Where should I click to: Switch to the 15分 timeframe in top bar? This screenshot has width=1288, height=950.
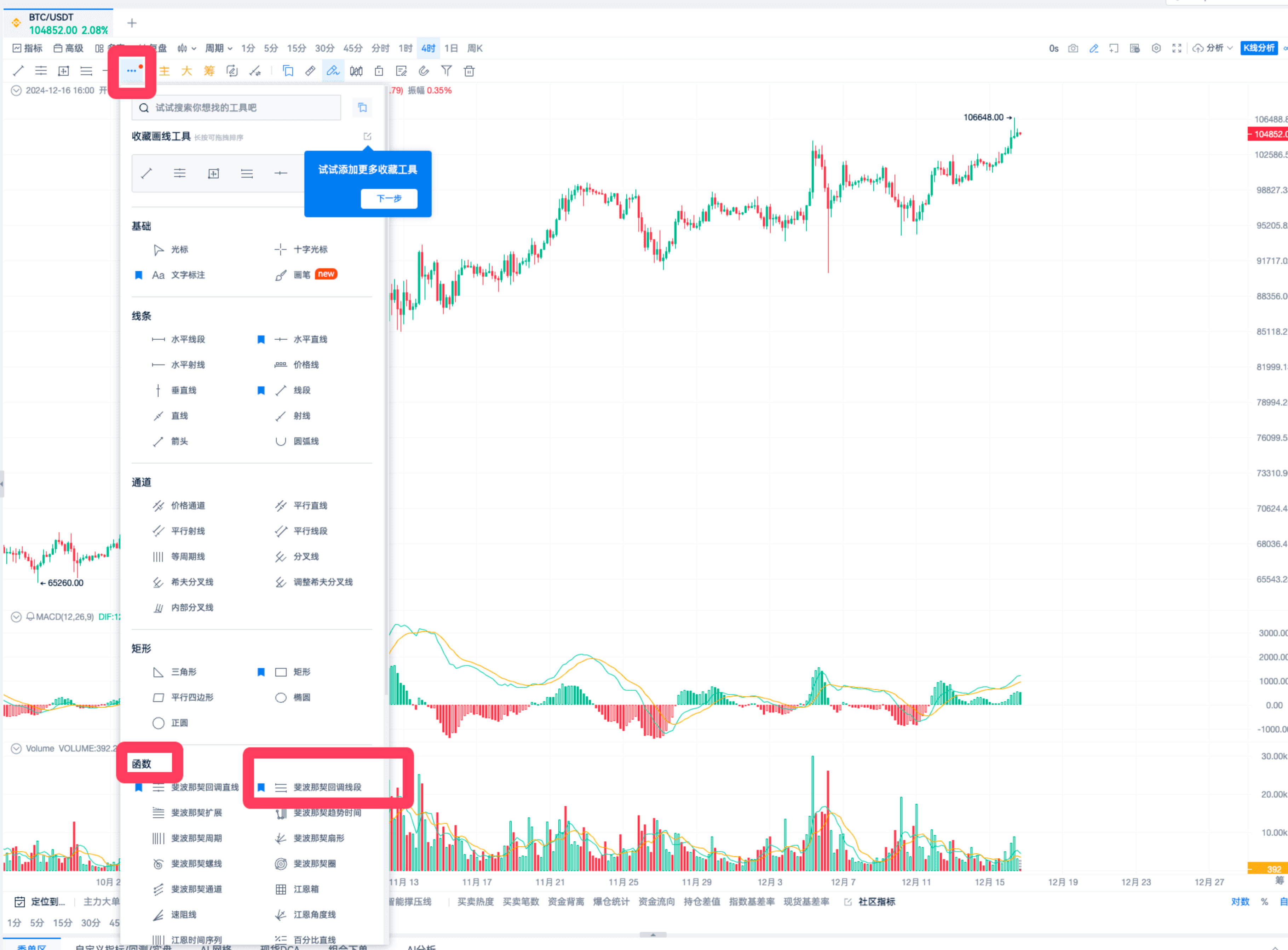pos(297,48)
